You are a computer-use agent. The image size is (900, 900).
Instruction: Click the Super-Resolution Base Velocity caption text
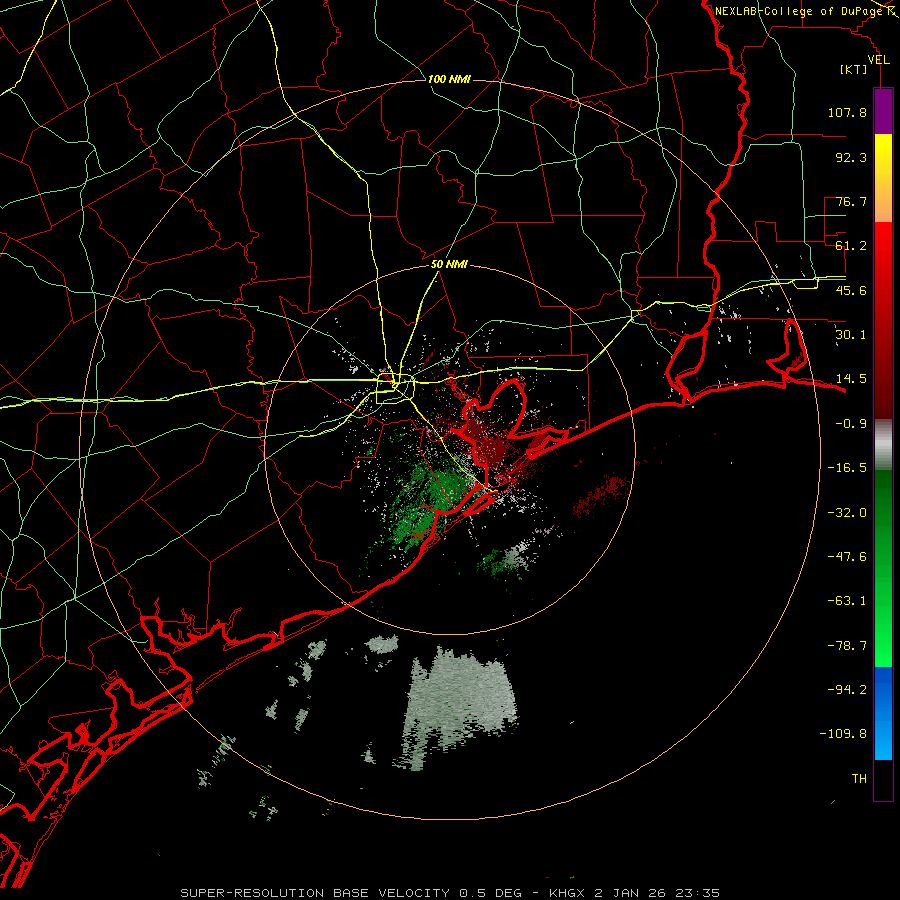[x=450, y=893]
